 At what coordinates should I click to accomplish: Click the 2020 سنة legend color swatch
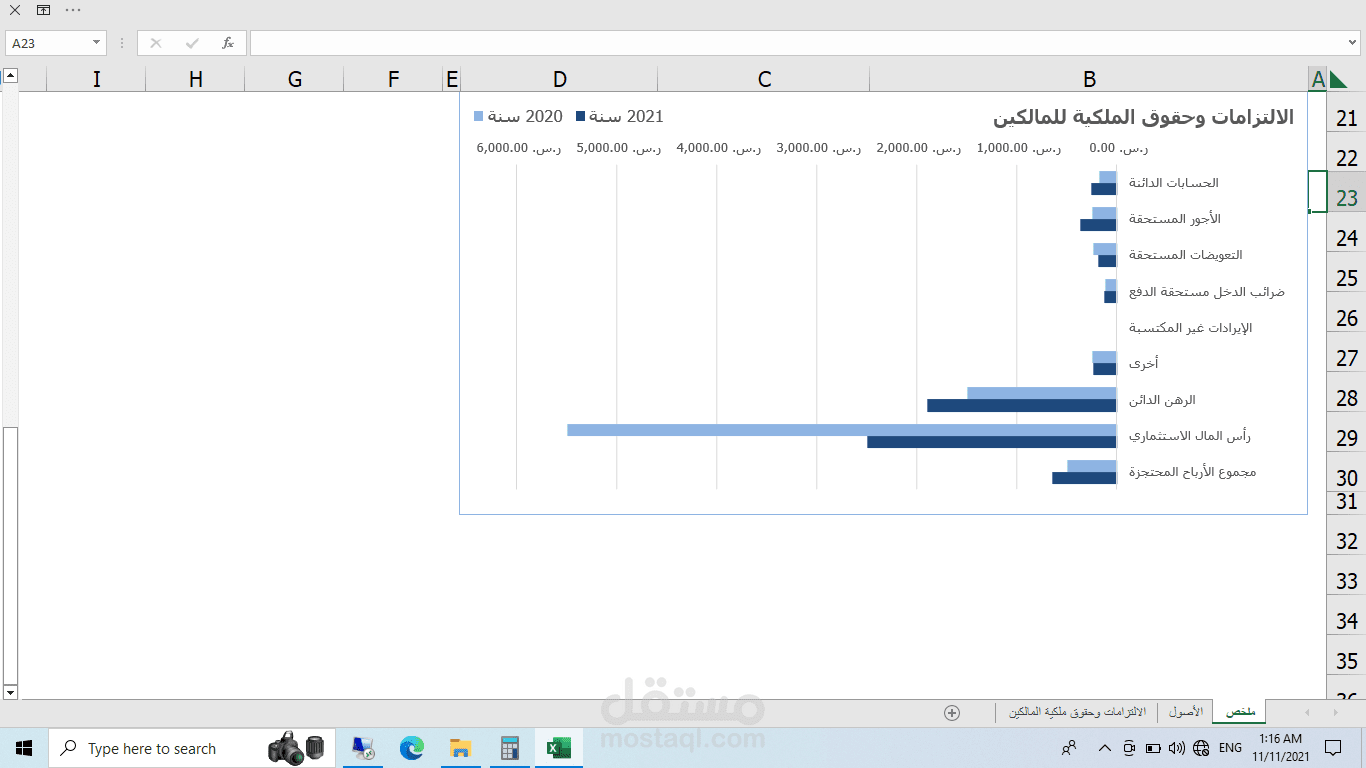[x=478, y=116]
